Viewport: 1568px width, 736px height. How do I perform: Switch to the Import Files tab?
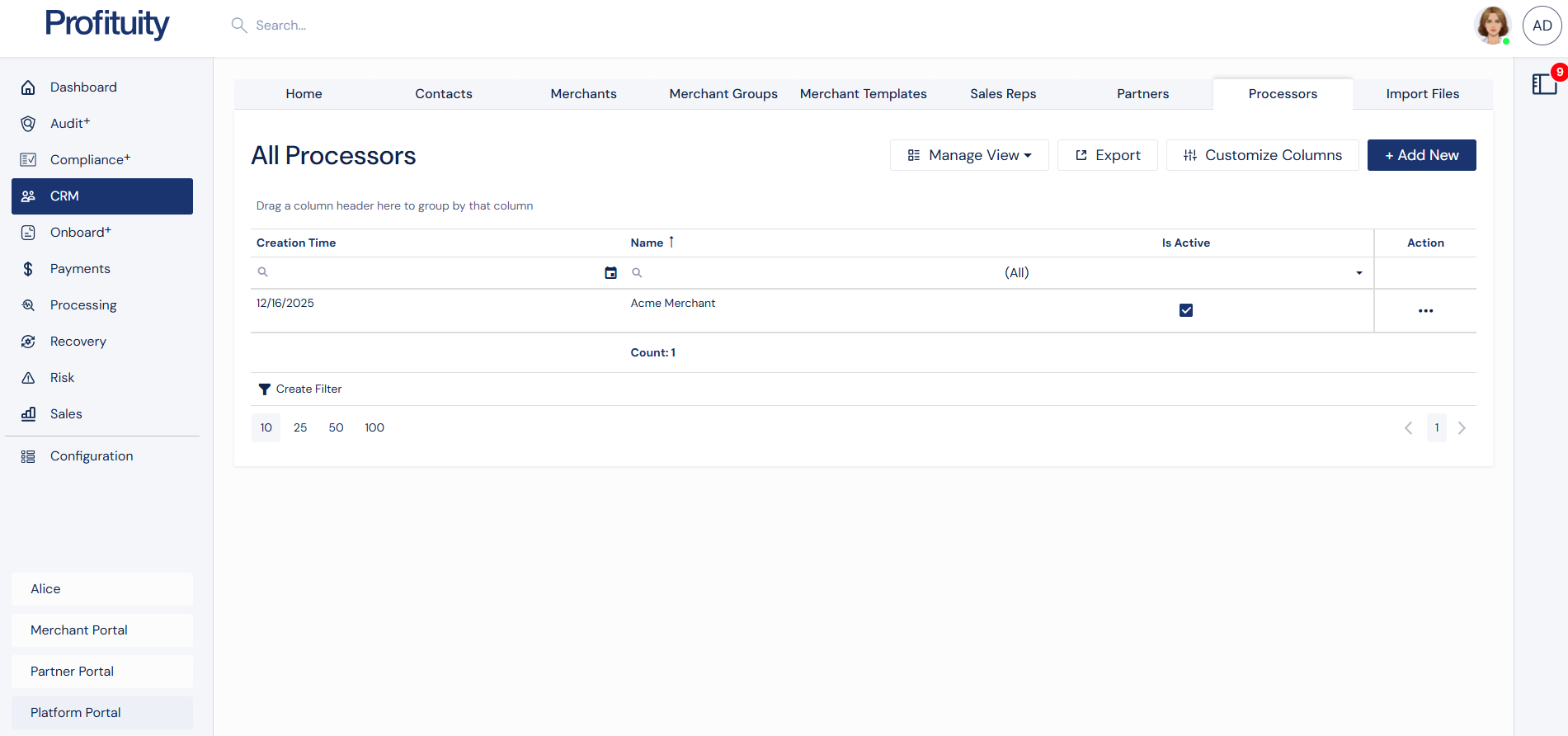(1422, 94)
